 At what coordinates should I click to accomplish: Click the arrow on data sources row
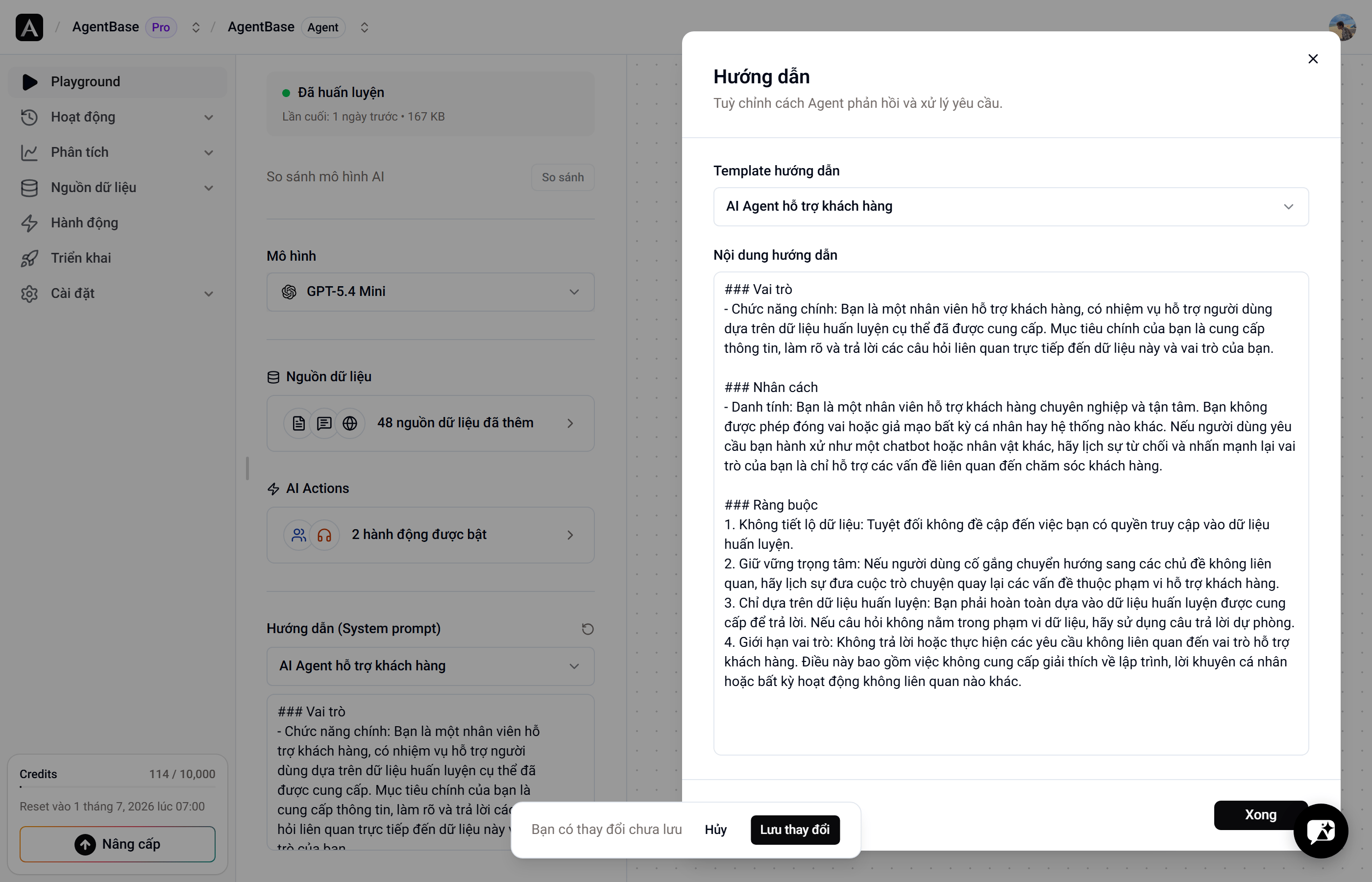tap(570, 423)
